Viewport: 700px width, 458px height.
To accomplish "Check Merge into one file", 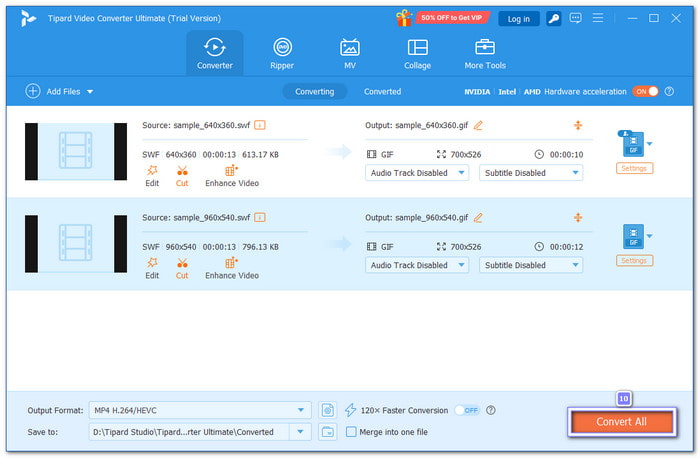I will 351,432.
